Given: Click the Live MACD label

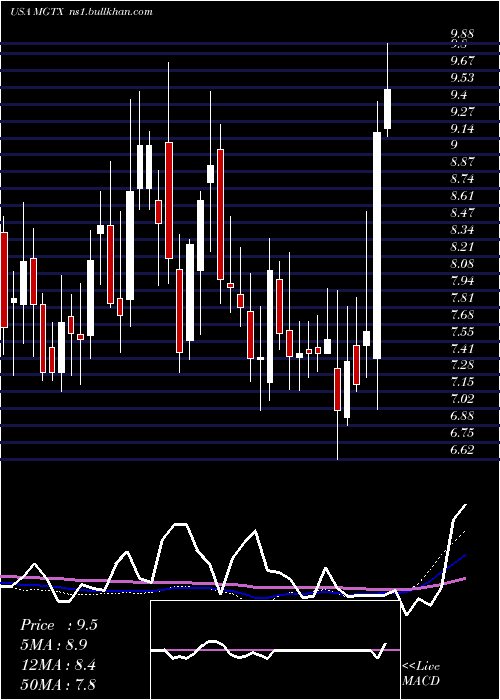Looking at the screenshot, I should click(421, 674).
